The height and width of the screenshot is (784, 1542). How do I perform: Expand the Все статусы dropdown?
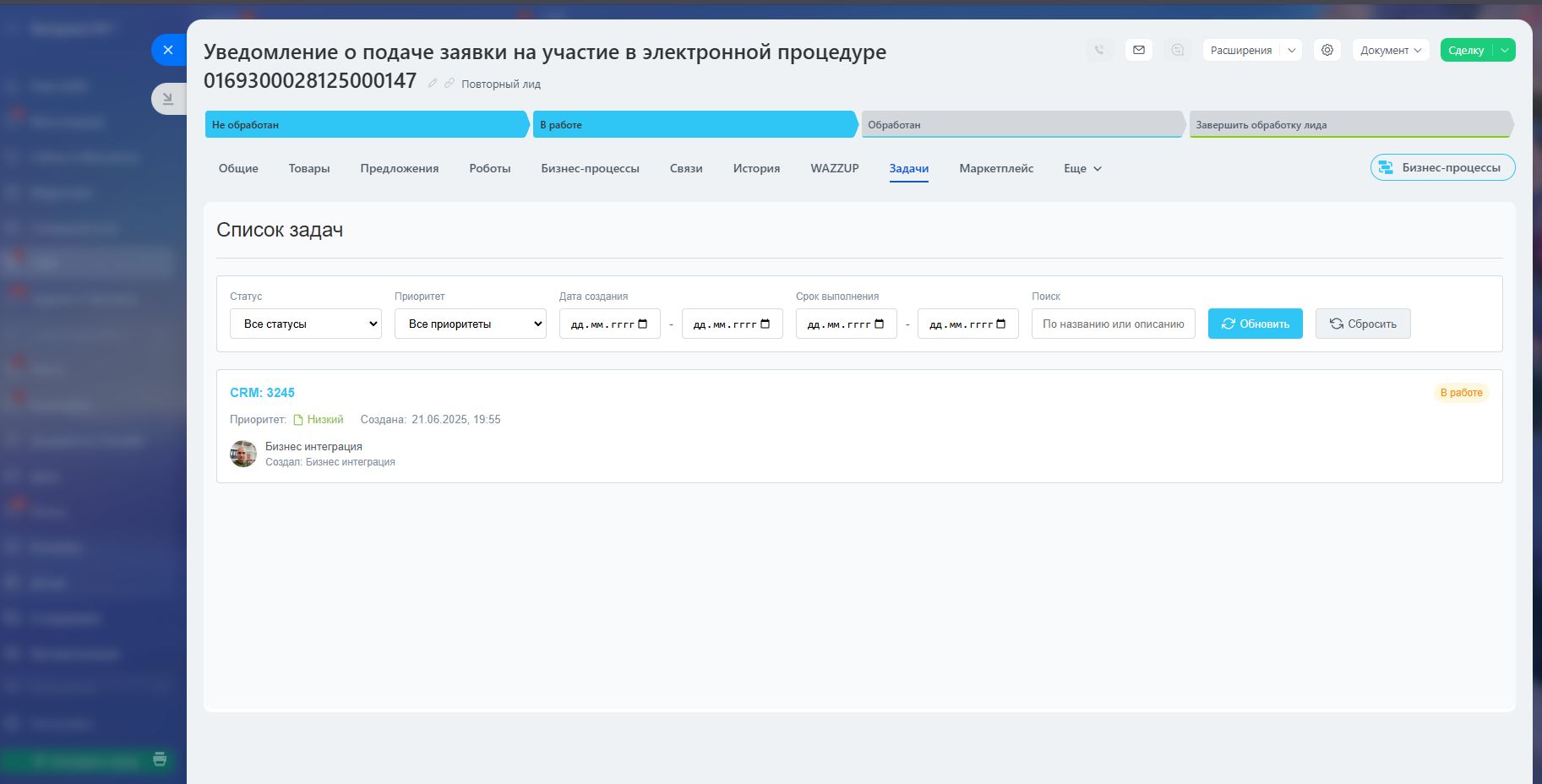coord(306,324)
